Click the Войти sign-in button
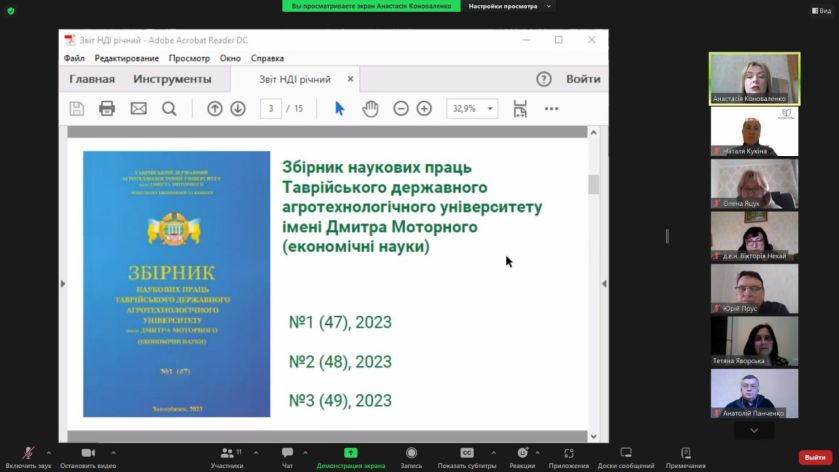The height and width of the screenshot is (472, 839). click(x=583, y=79)
